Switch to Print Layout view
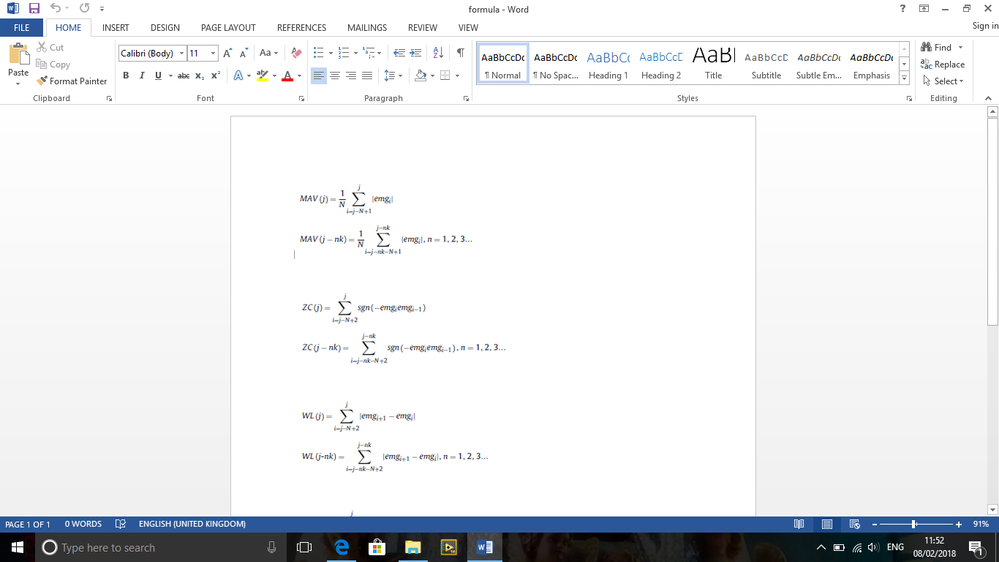Screen dimensions: 999x562 [x=827, y=524]
